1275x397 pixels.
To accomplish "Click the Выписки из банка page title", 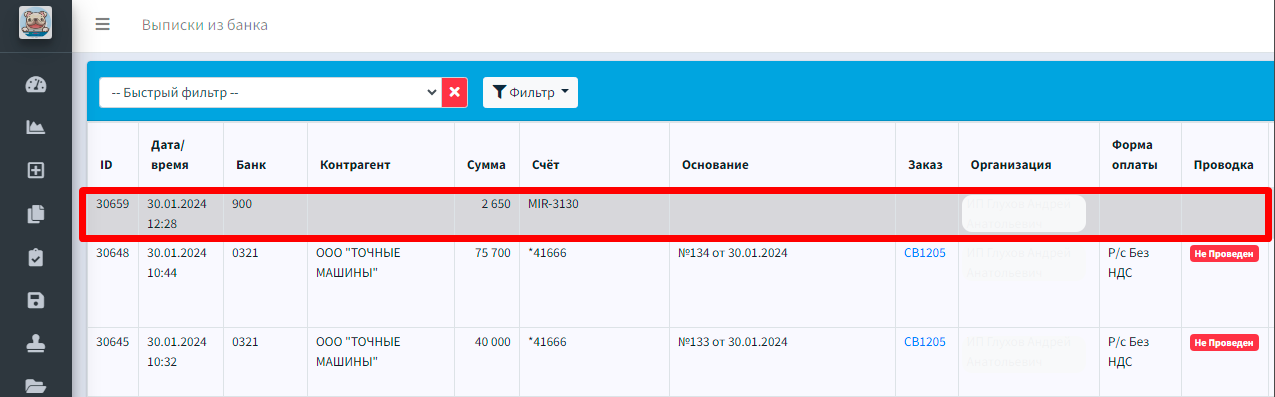I will click(x=205, y=24).
